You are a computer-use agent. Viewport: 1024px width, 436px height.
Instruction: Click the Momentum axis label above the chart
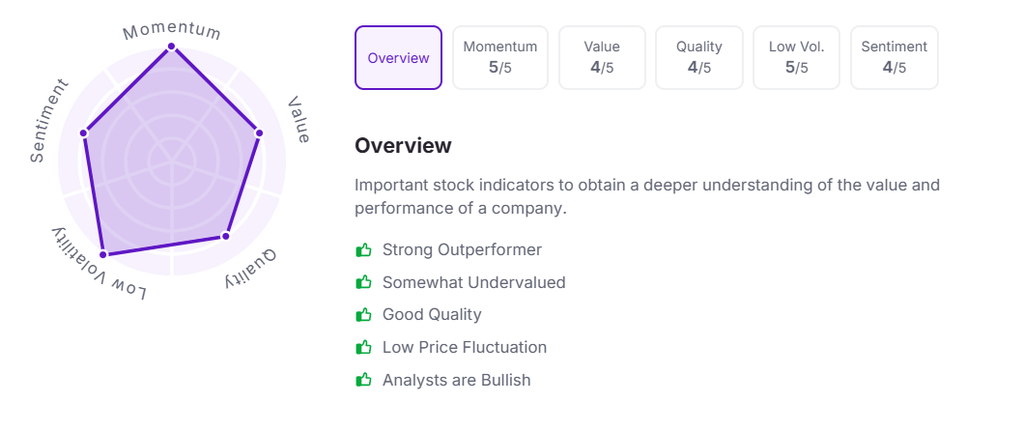[171, 31]
